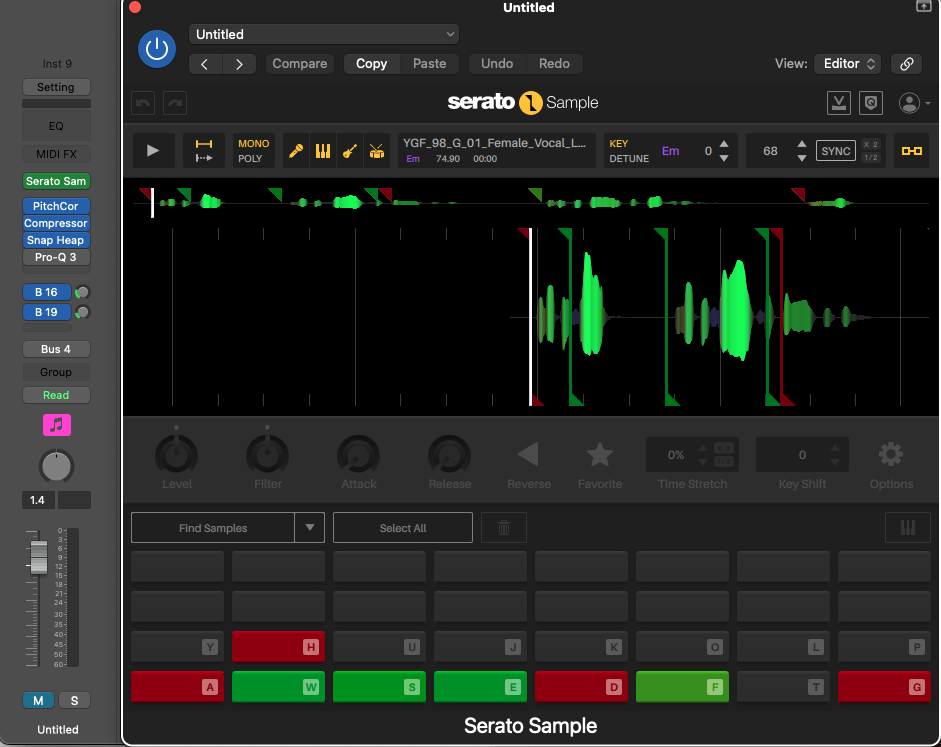
Task: Select the red H pad
Action: [278, 647]
